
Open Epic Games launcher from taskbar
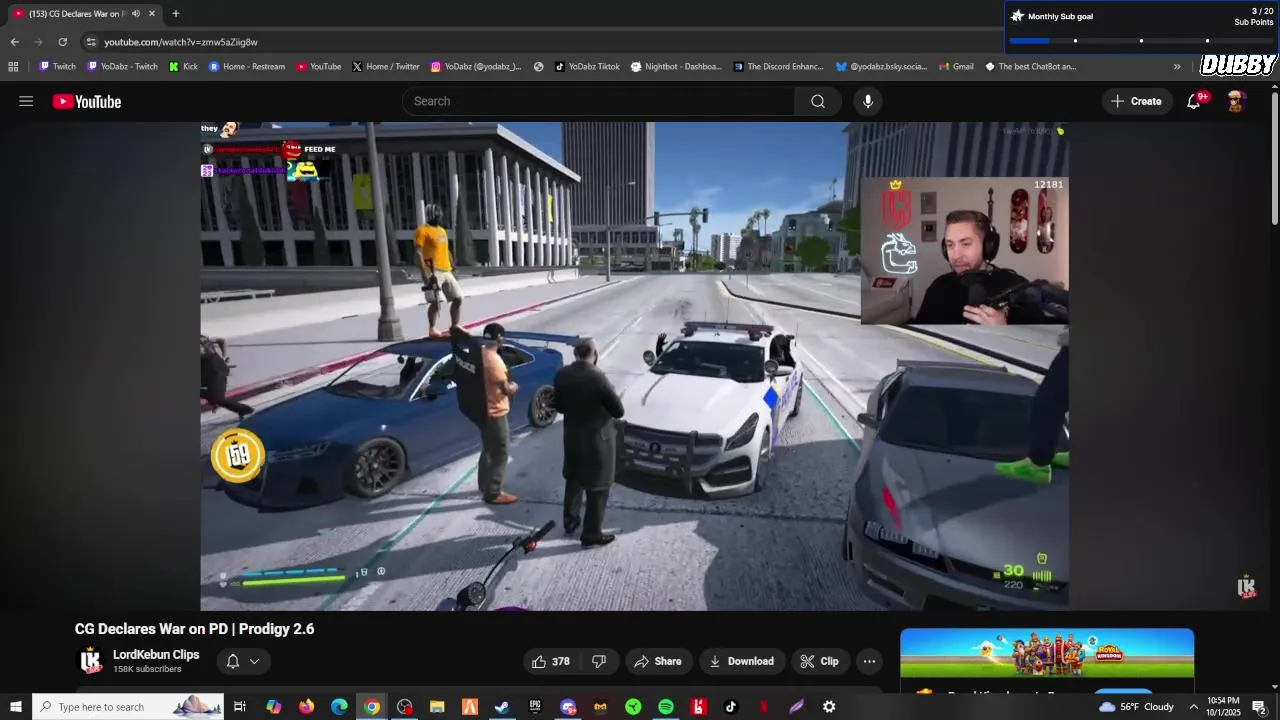click(x=535, y=707)
